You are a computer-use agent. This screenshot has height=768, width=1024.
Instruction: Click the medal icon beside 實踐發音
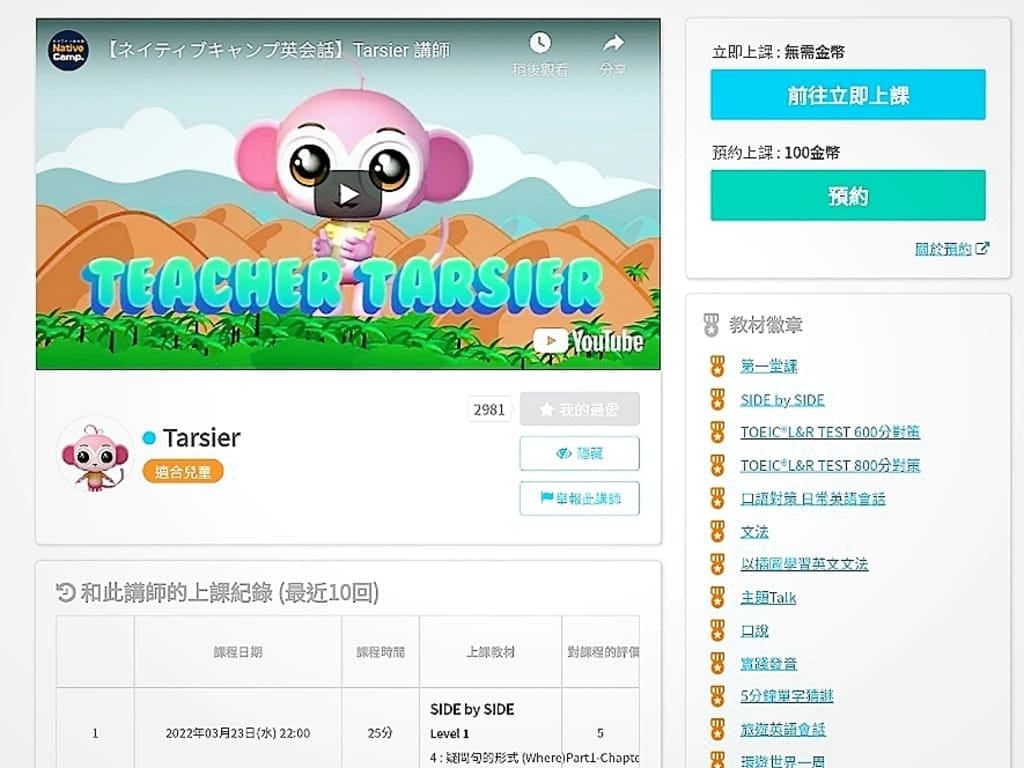point(717,664)
